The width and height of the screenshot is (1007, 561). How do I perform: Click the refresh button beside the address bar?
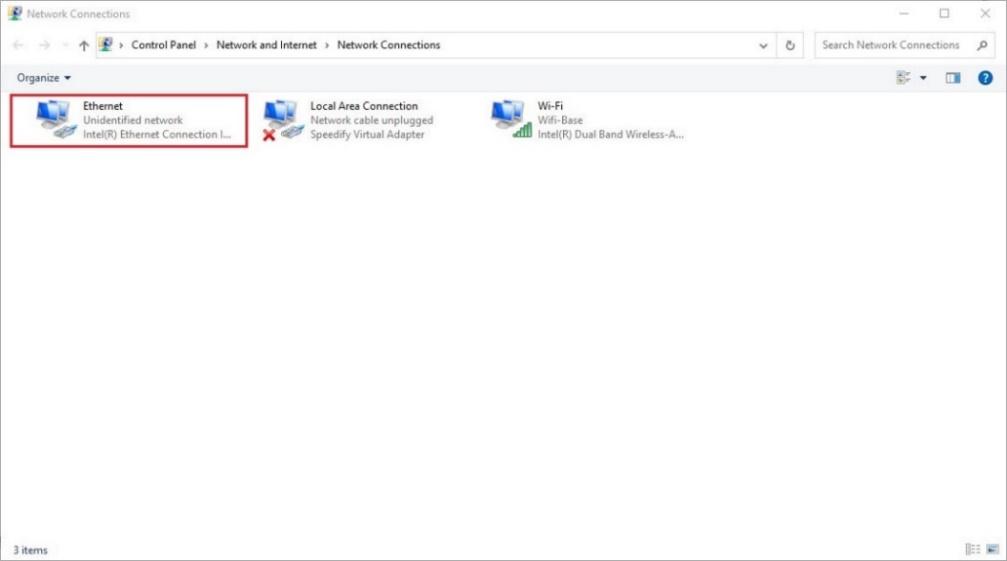click(790, 45)
